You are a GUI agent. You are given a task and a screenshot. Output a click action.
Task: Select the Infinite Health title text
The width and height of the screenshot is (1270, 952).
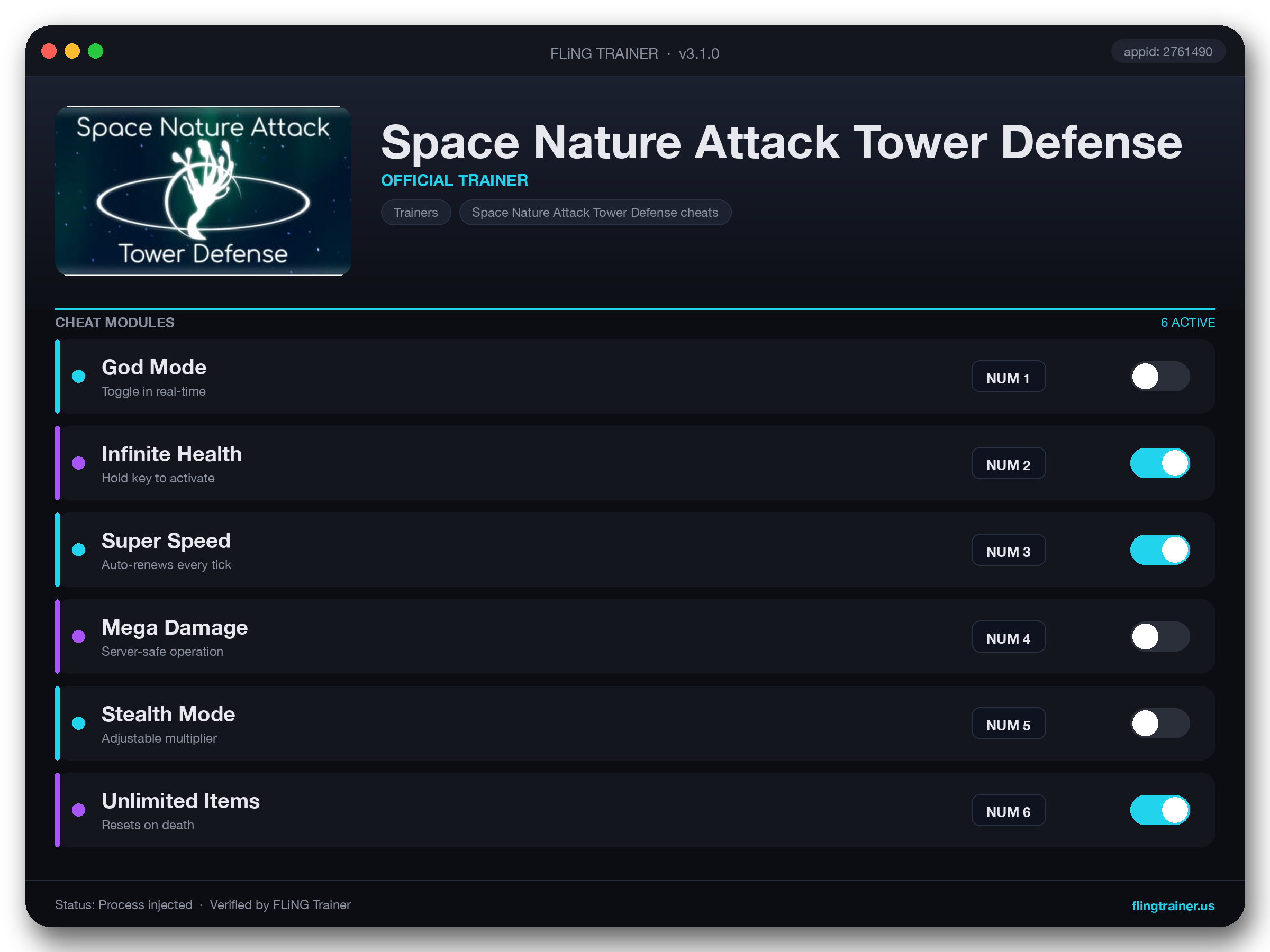(171, 454)
